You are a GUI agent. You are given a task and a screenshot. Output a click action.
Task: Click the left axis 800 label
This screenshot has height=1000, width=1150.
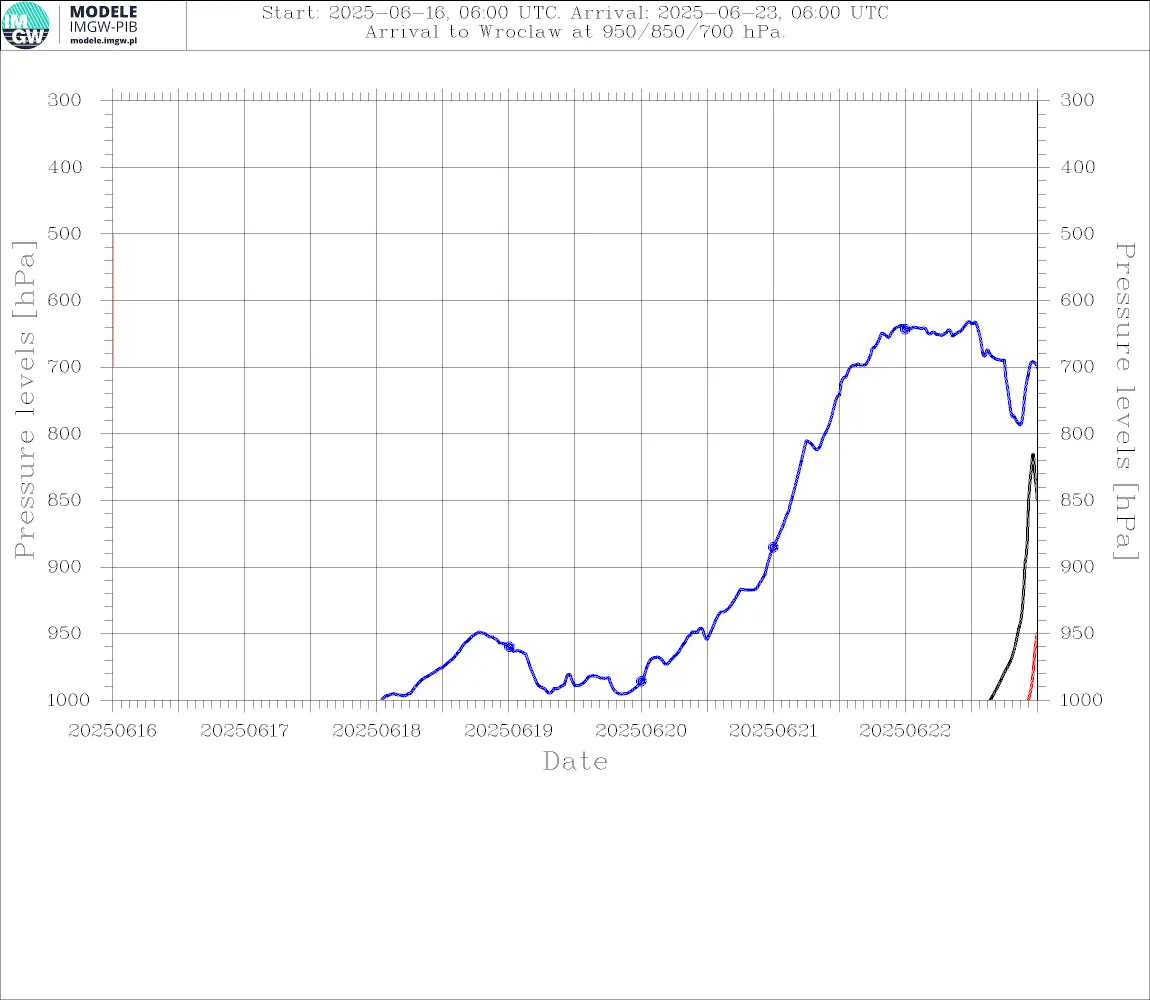[65, 433]
